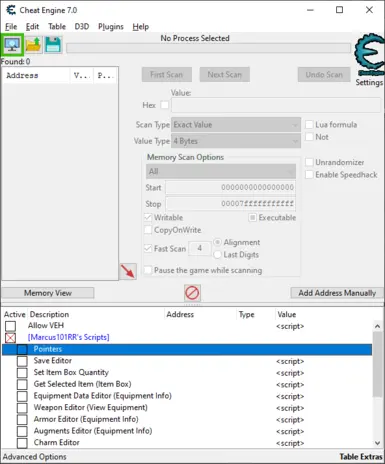Activate Set Item Box Quantity checkbox
This screenshot has width=385, height=464.
pyautogui.click(x=22, y=373)
